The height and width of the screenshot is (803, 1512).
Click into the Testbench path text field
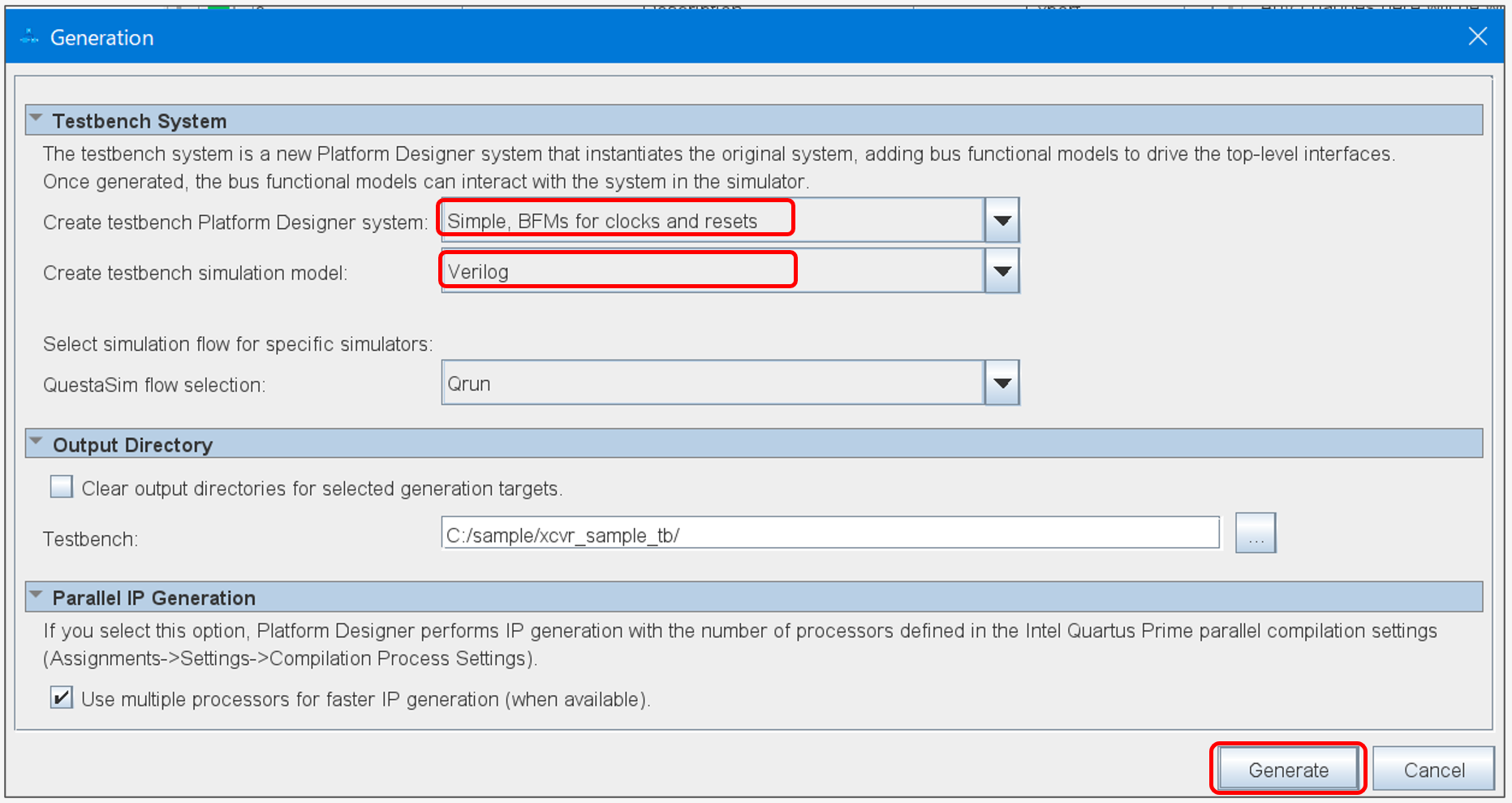point(829,535)
